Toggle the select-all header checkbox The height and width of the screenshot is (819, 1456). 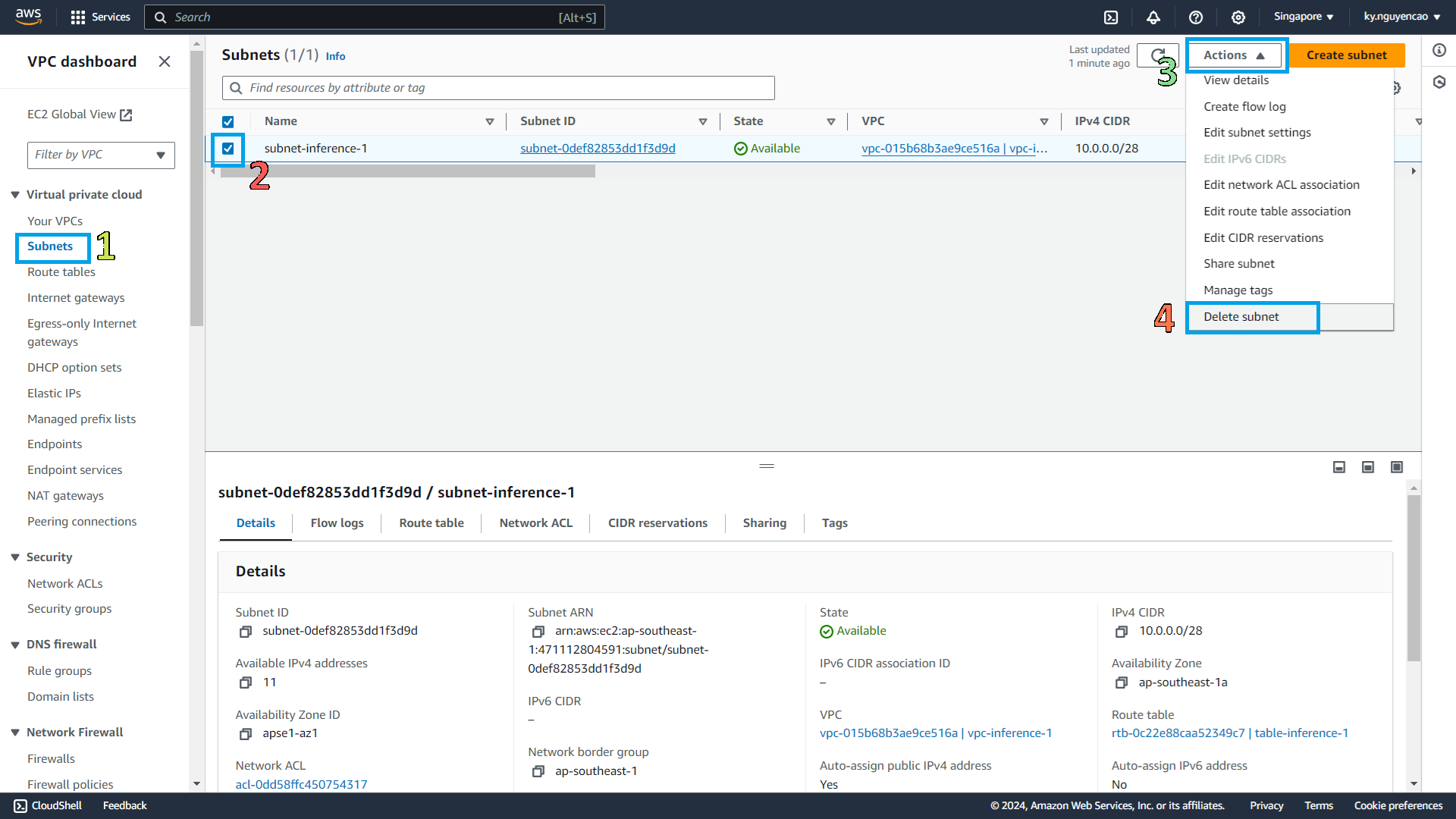pyautogui.click(x=228, y=121)
